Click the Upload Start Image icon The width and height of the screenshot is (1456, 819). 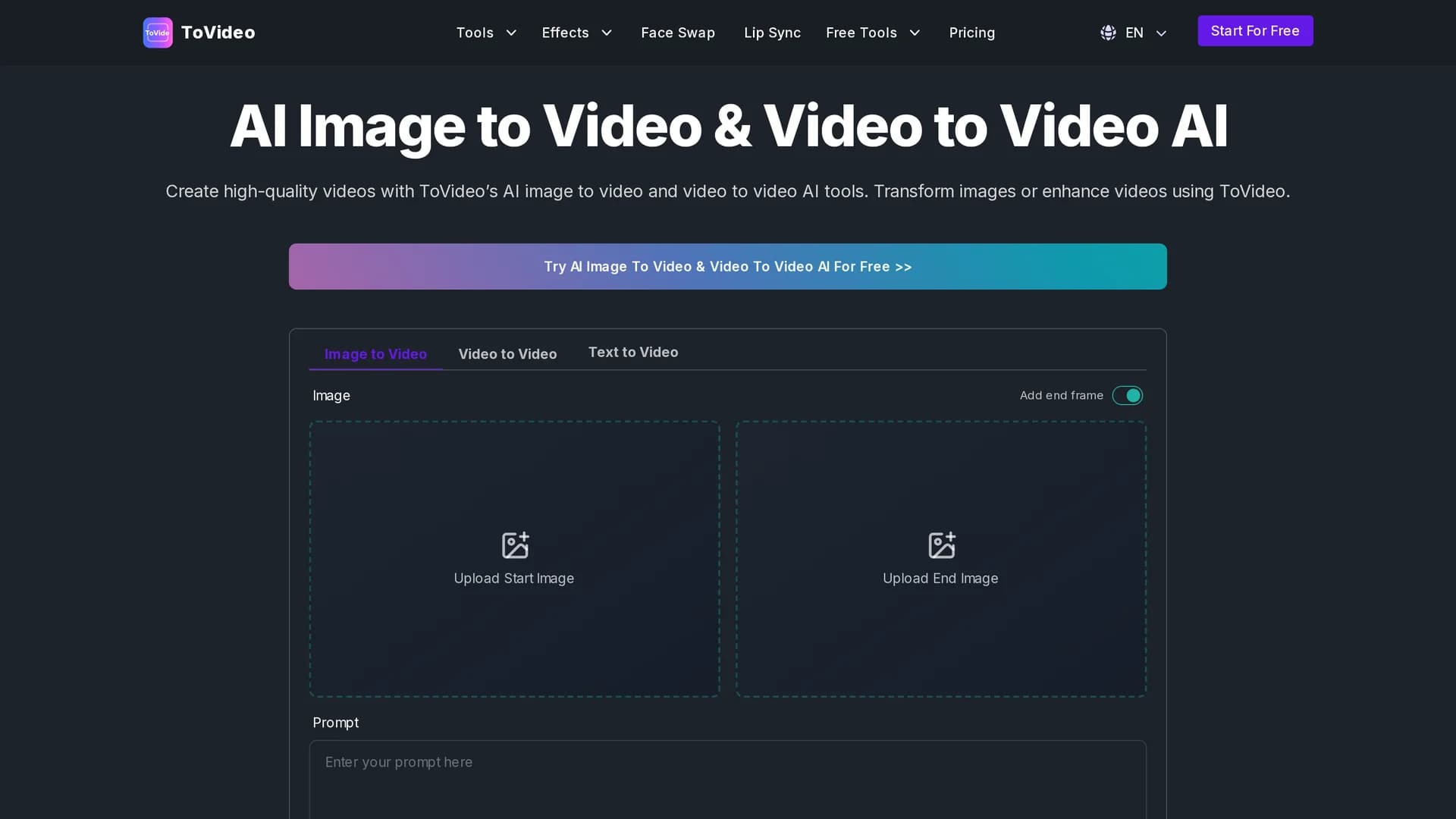pyautogui.click(x=515, y=545)
